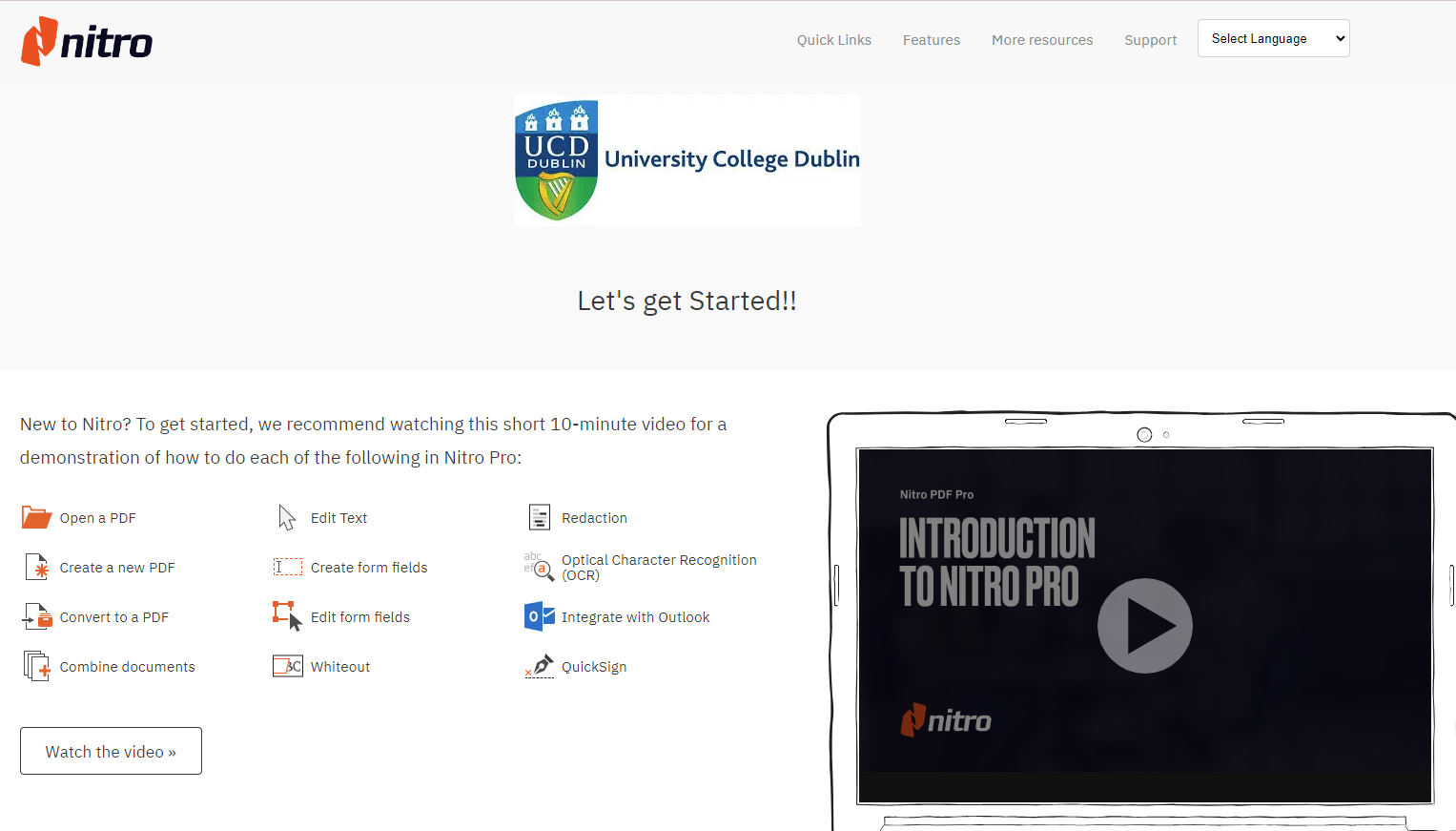Select the QuickSign pen icon
This screenshot has height=831, width=1456.
[x=539, y=665]
